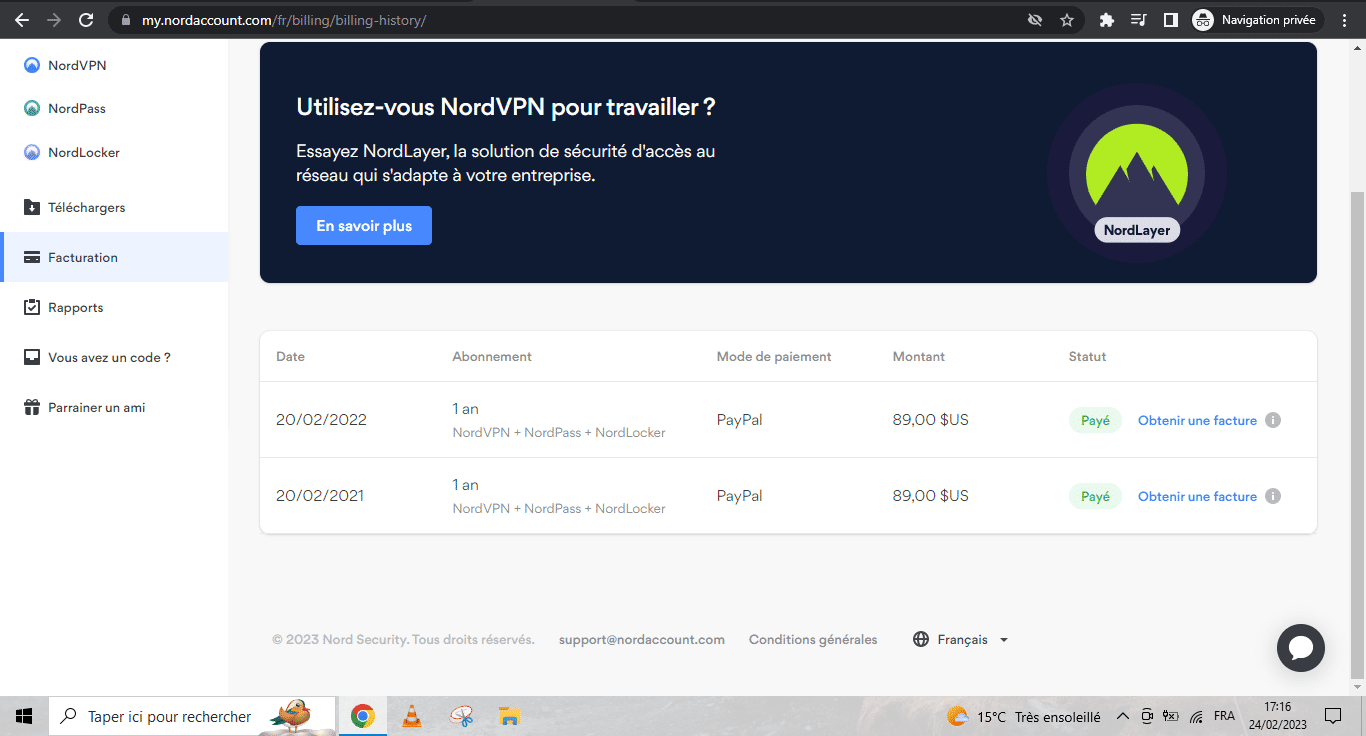
Task: Open the weather widget showing 15°C
Action: coord(1023,716)
